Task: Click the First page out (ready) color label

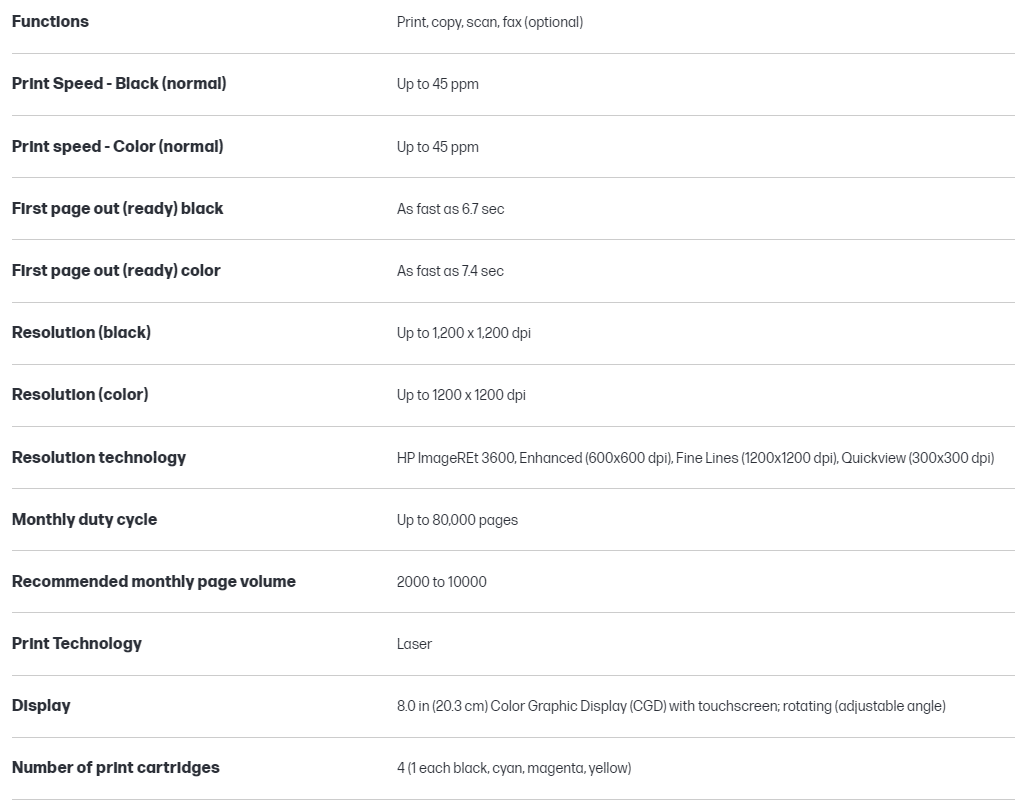Action: coord(116,271)
